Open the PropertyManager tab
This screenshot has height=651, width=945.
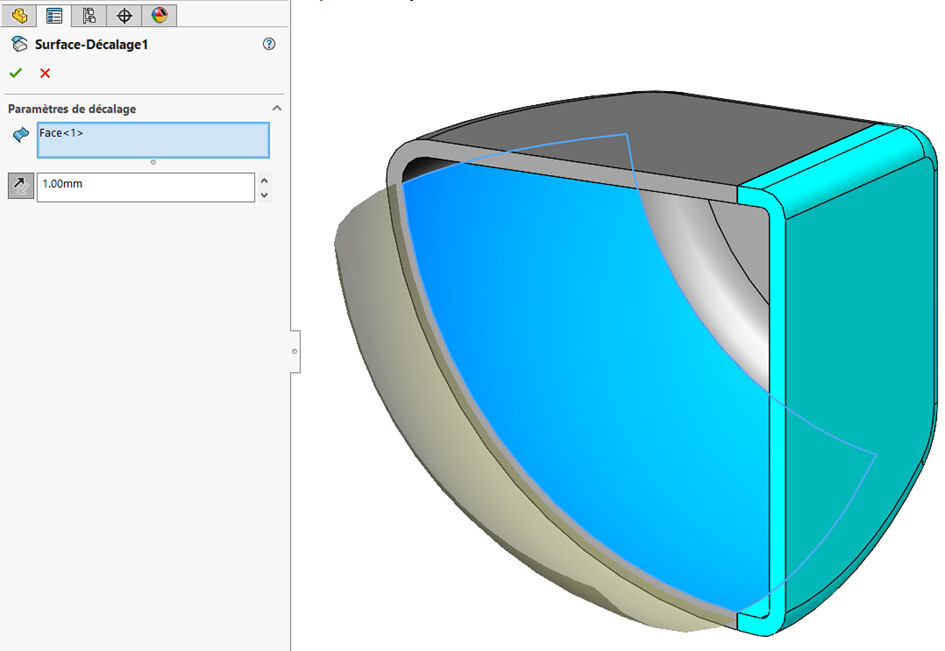(x=54, y=15)
